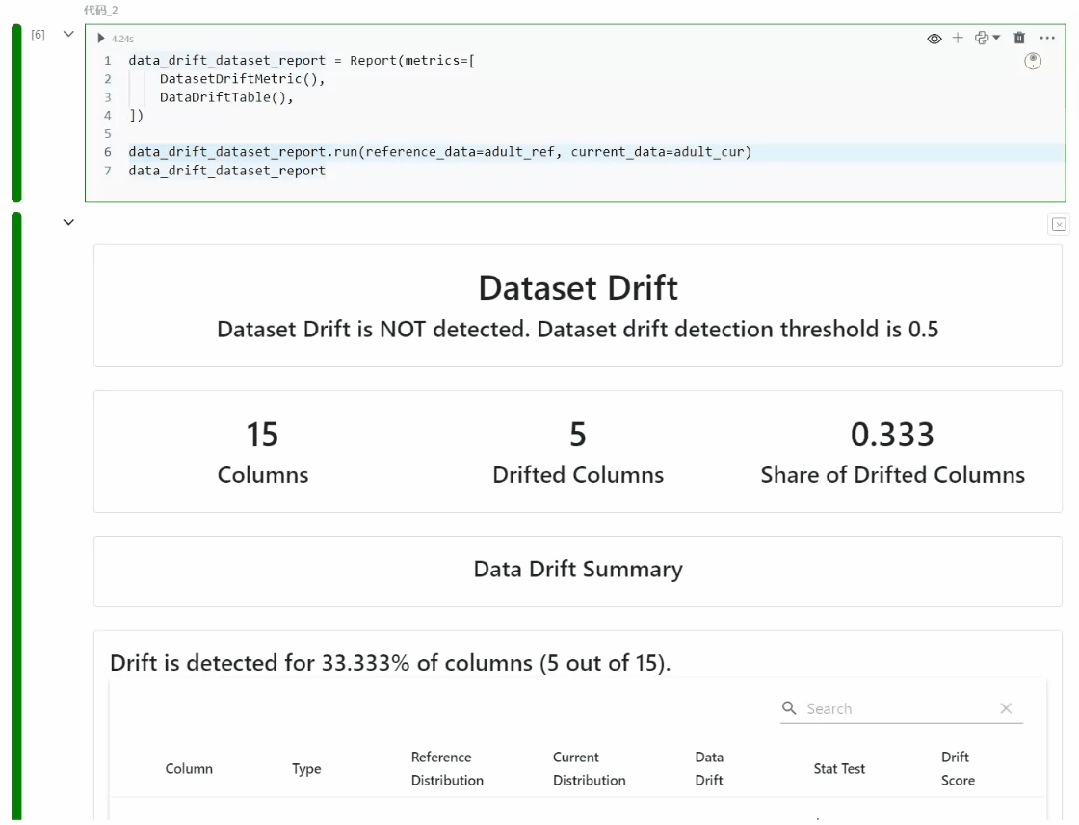
Task: Click the Reference Distribution column header
Action: (447, 769)
